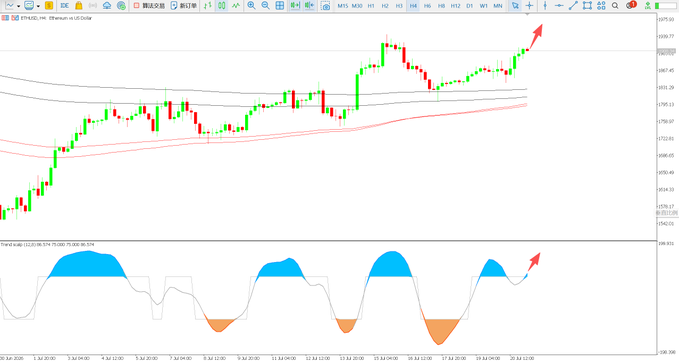The width and height of the screenshot is (679, 362).
Task: Select the H2 timeframe
Action: pos(385,6)
